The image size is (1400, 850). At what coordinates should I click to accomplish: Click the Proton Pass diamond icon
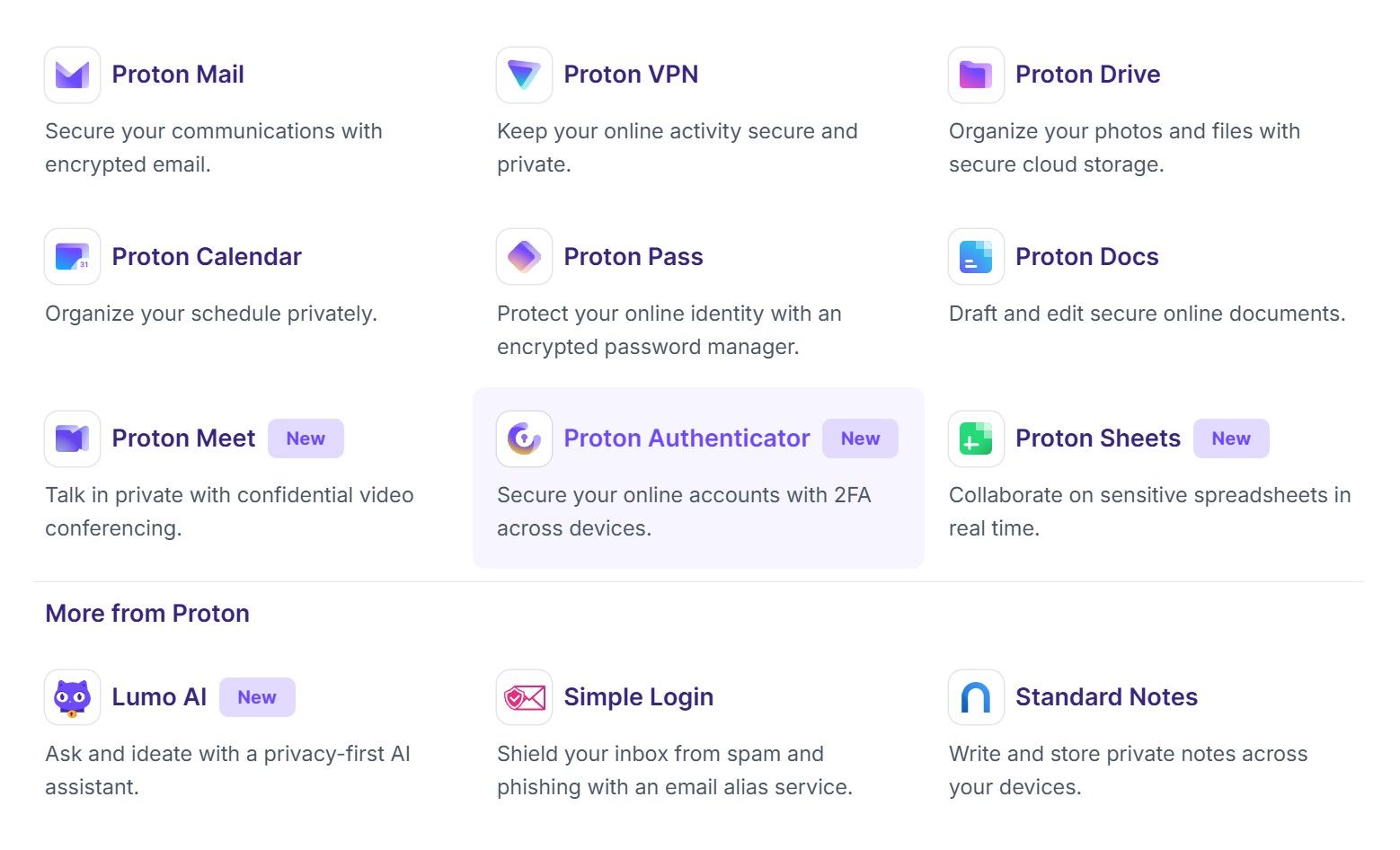[x=524, y=257]
